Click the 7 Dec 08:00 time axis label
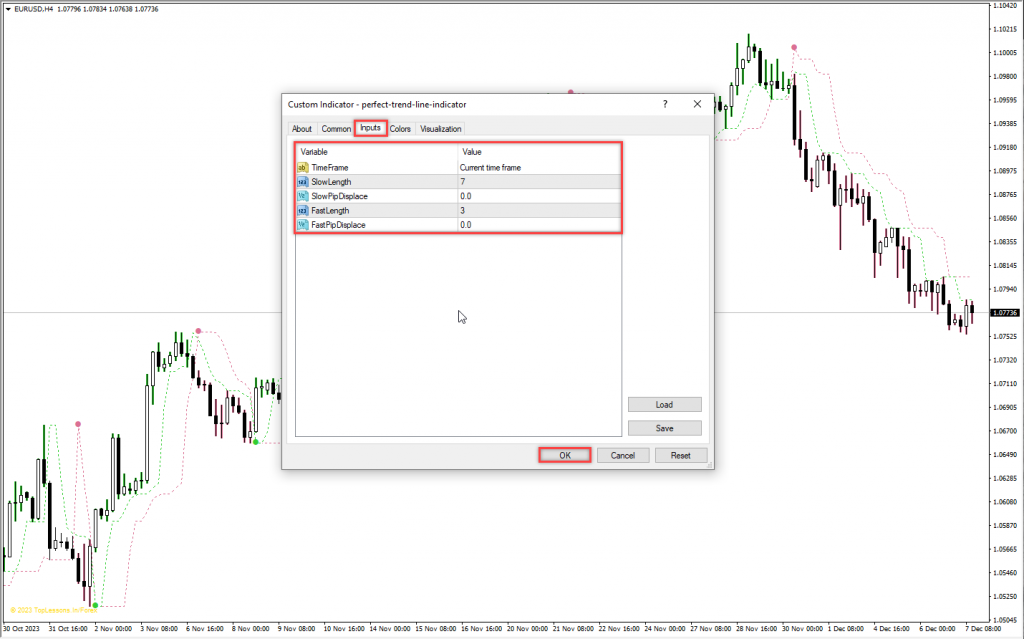 pos(984,629)
